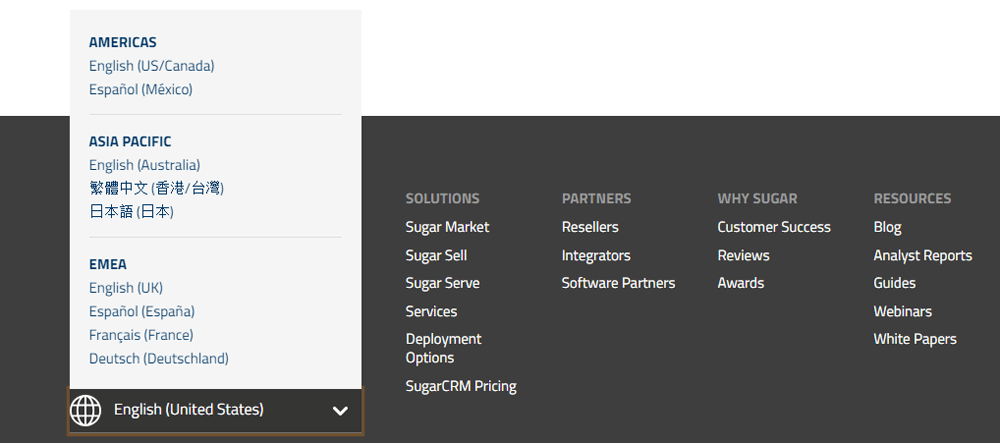Open Customer Success link
Viewport: 1000px width, 443px height.
point(774,227)
